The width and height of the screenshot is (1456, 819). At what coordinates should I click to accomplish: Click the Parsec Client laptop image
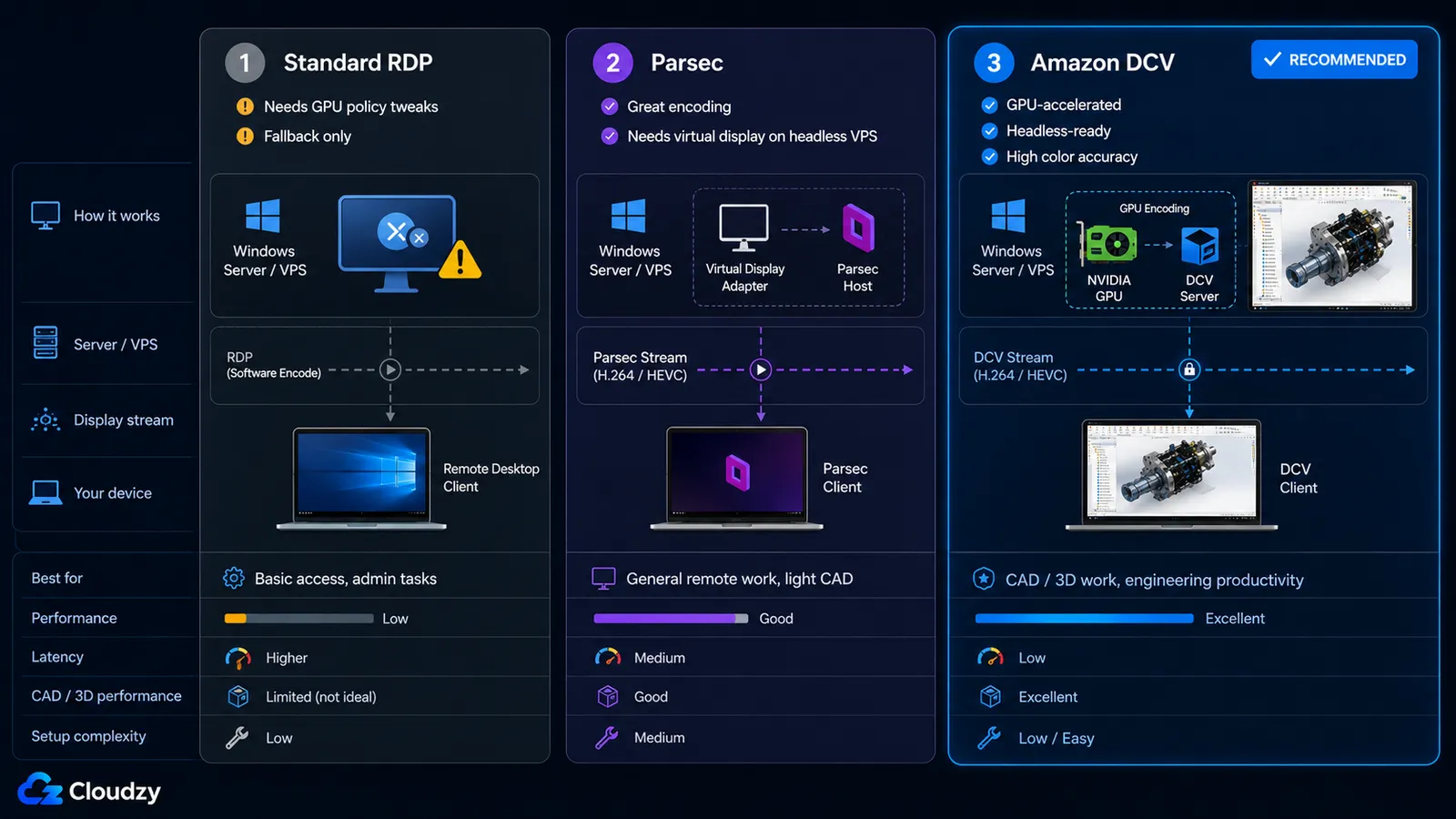(736, 478)
